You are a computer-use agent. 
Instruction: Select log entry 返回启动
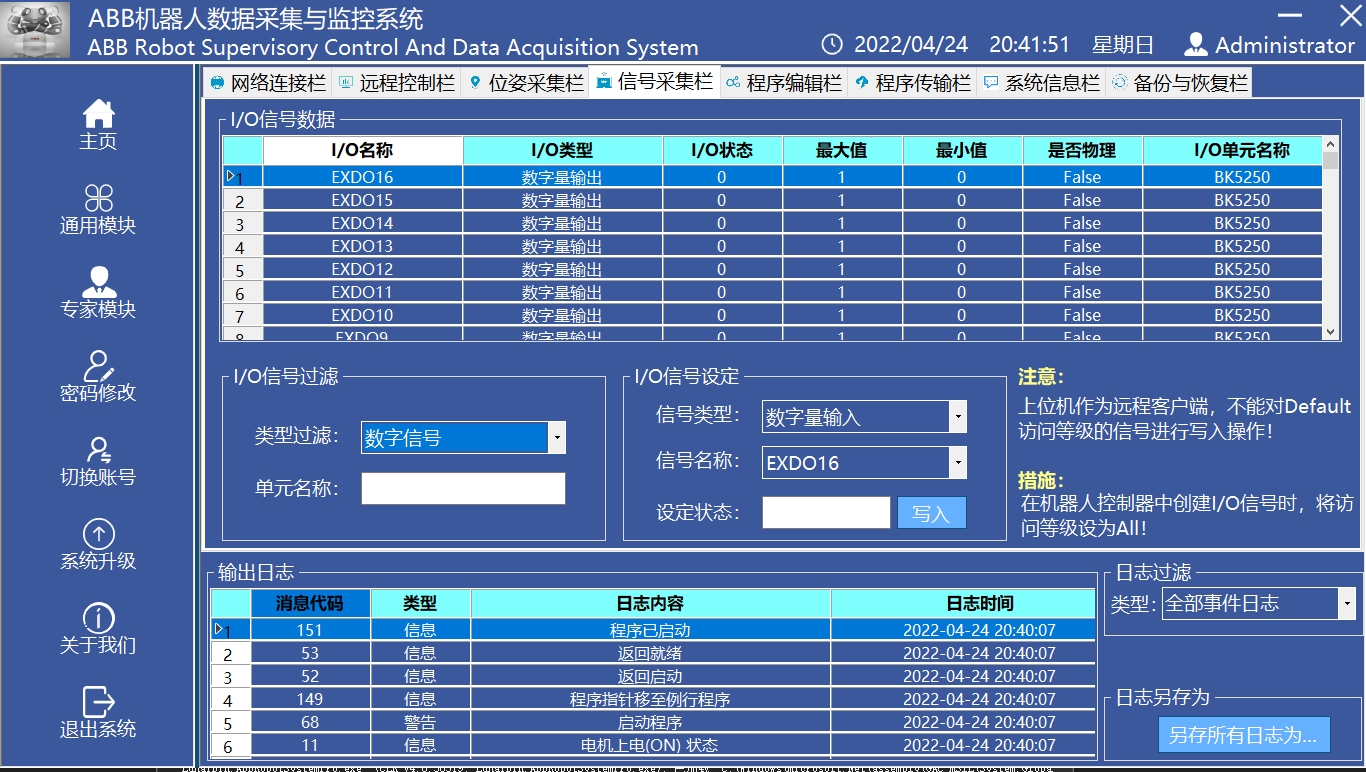tap(650, 676)
